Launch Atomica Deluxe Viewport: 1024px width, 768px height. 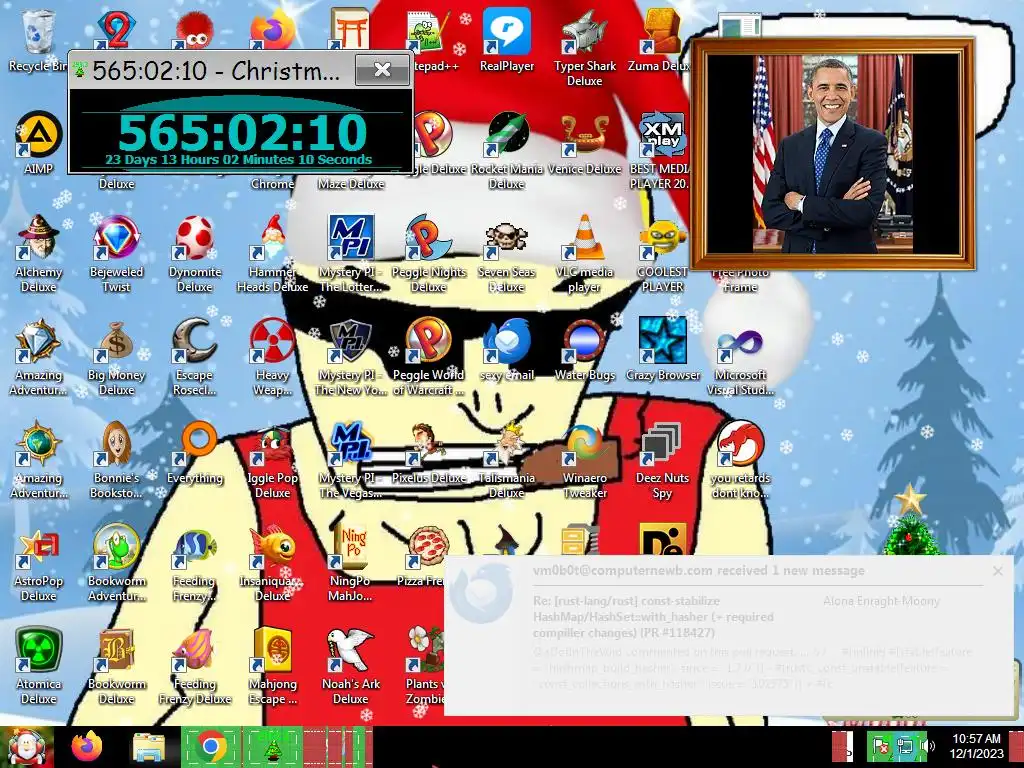[38, 667]
